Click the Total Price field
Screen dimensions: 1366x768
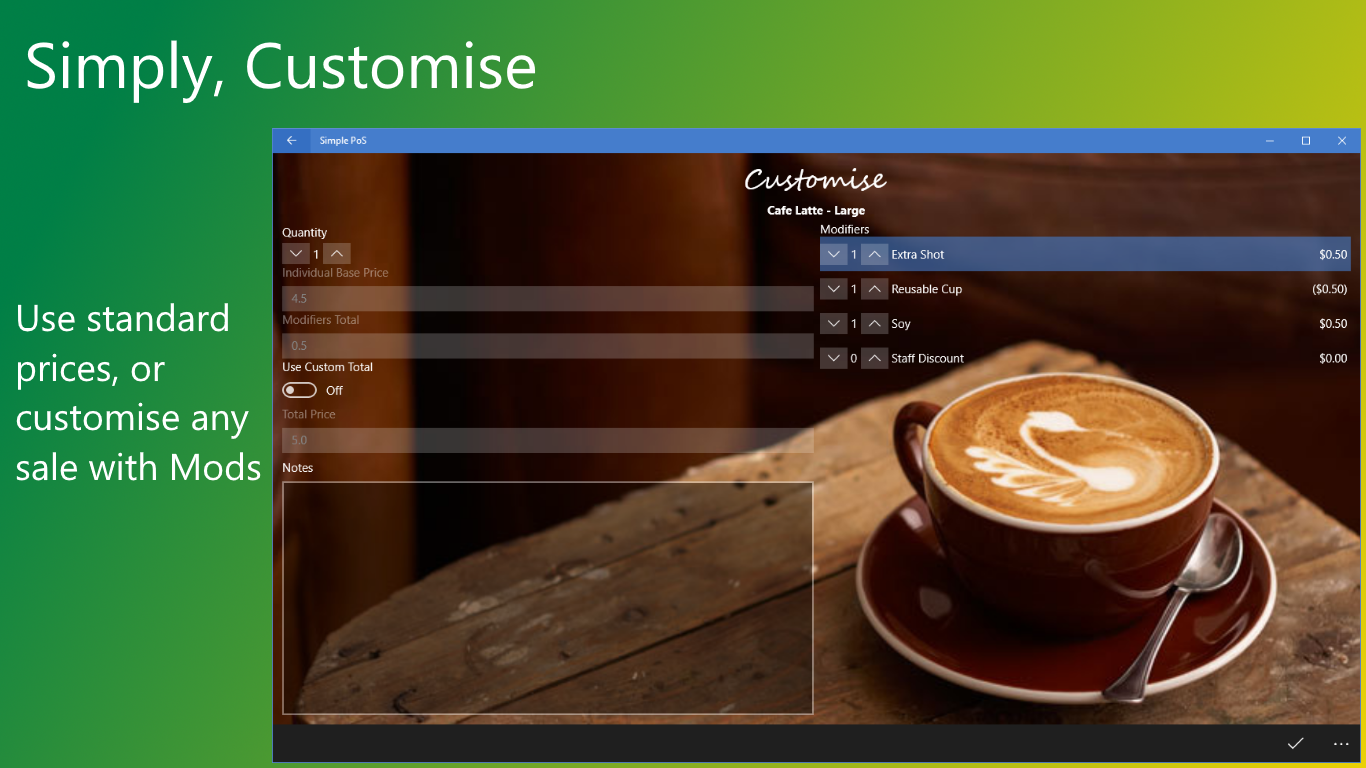pyautogui.click(x=546, y=440)
